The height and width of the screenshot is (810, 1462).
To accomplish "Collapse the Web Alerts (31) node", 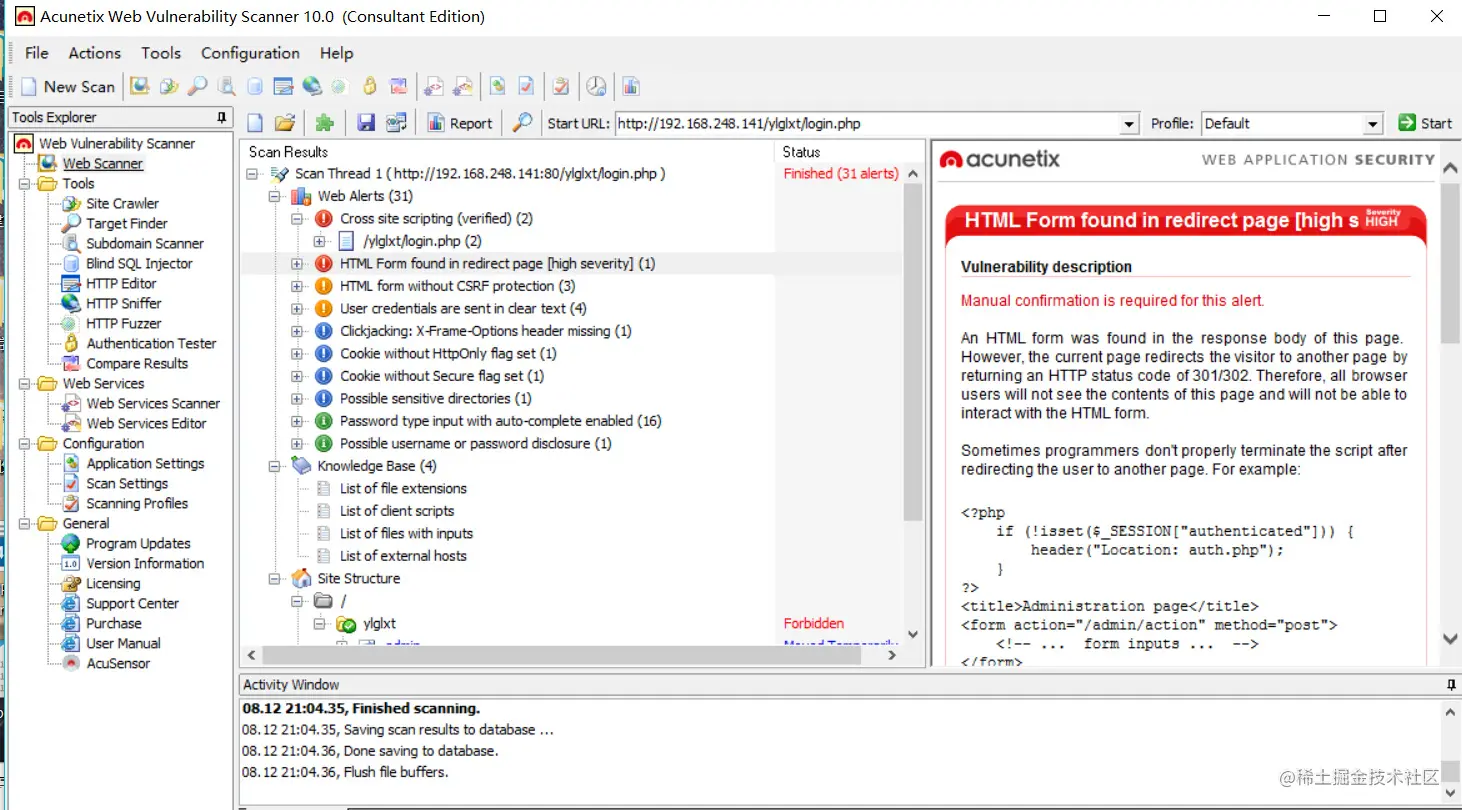I will pos(275,196).
